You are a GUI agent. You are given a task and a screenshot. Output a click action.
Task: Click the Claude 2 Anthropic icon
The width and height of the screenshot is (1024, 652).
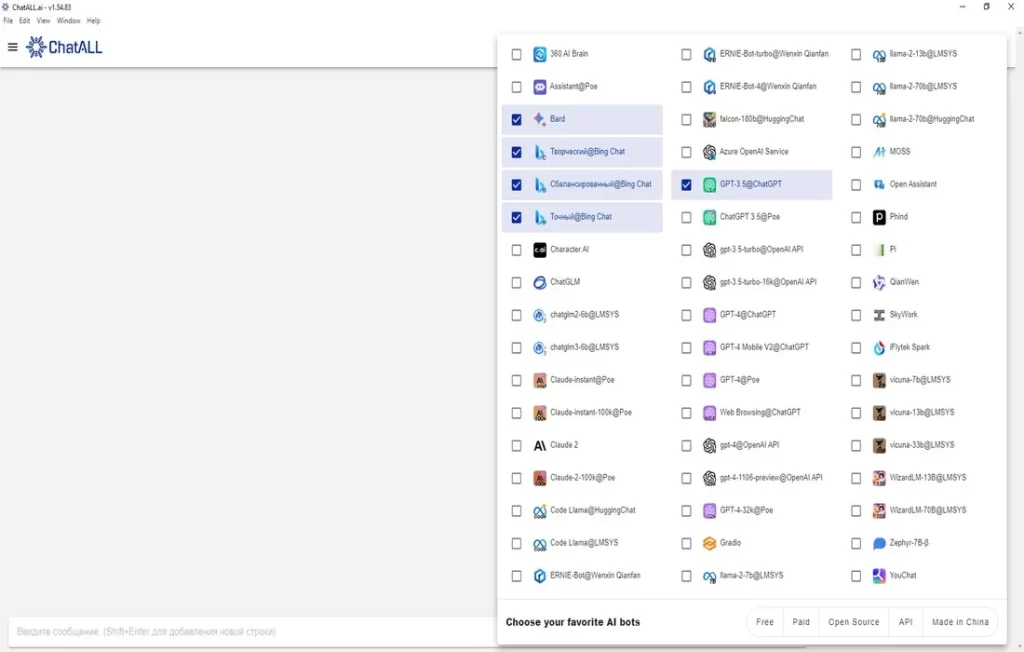click(539, 446)
